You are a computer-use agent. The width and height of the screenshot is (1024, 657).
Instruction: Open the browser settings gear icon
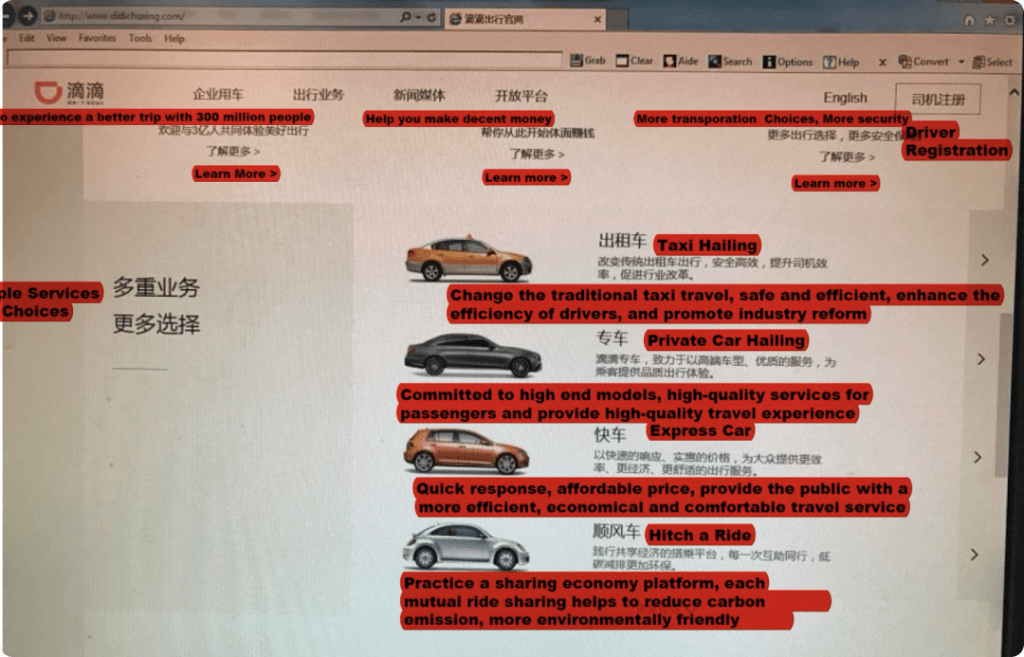click(x=1010, y=20)
